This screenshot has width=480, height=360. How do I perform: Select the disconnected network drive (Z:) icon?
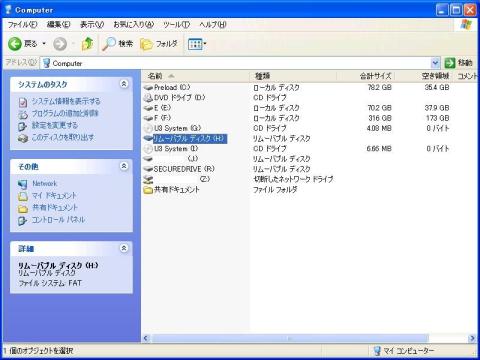pos(148,180)
